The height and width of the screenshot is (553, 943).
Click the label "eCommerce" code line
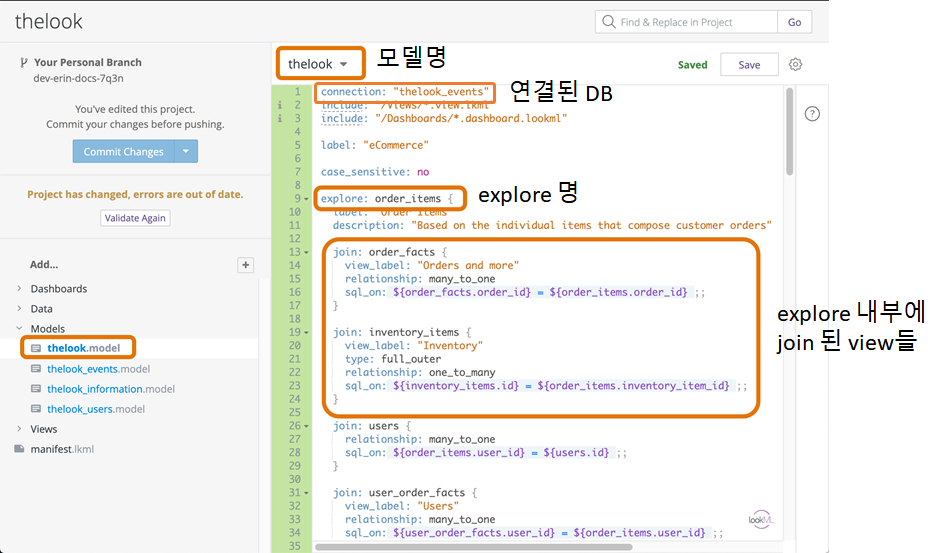(x=375, y=145)
